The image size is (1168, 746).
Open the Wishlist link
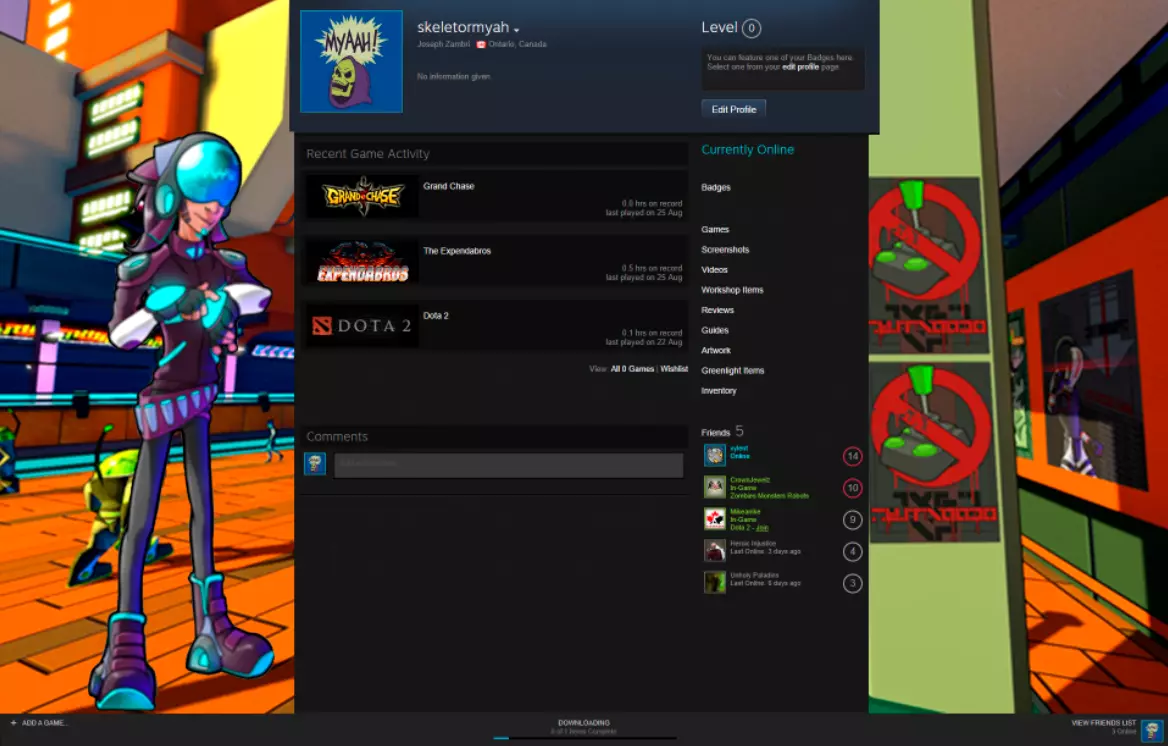pyautogui.click(x=674, y=369)
